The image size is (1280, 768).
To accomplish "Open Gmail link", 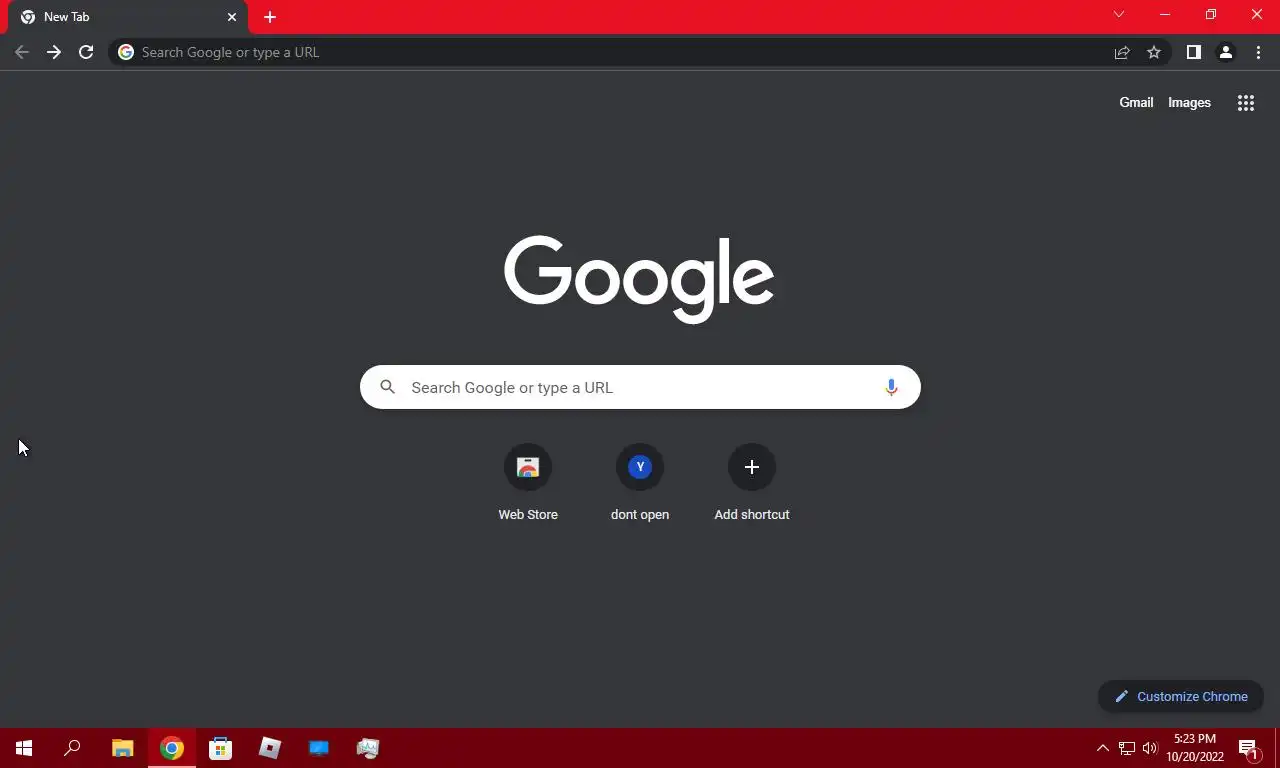I will 1136,102.
